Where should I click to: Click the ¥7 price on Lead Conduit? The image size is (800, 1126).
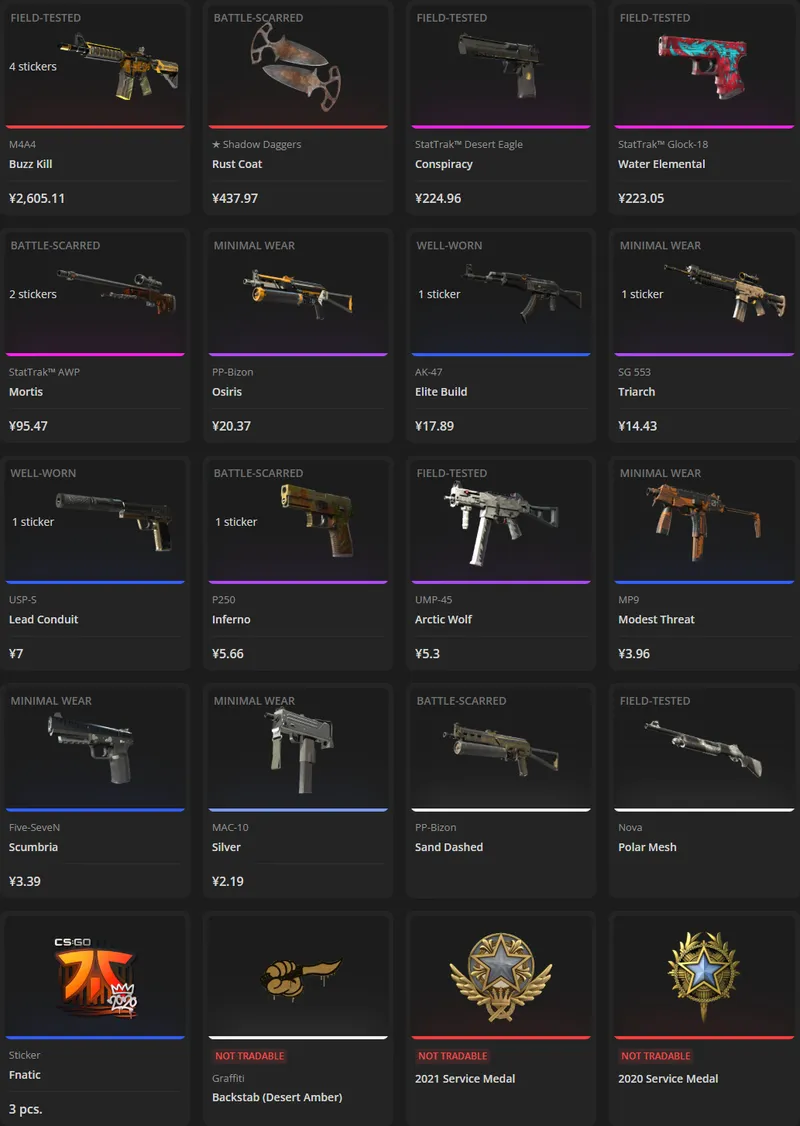coord(16,653)
